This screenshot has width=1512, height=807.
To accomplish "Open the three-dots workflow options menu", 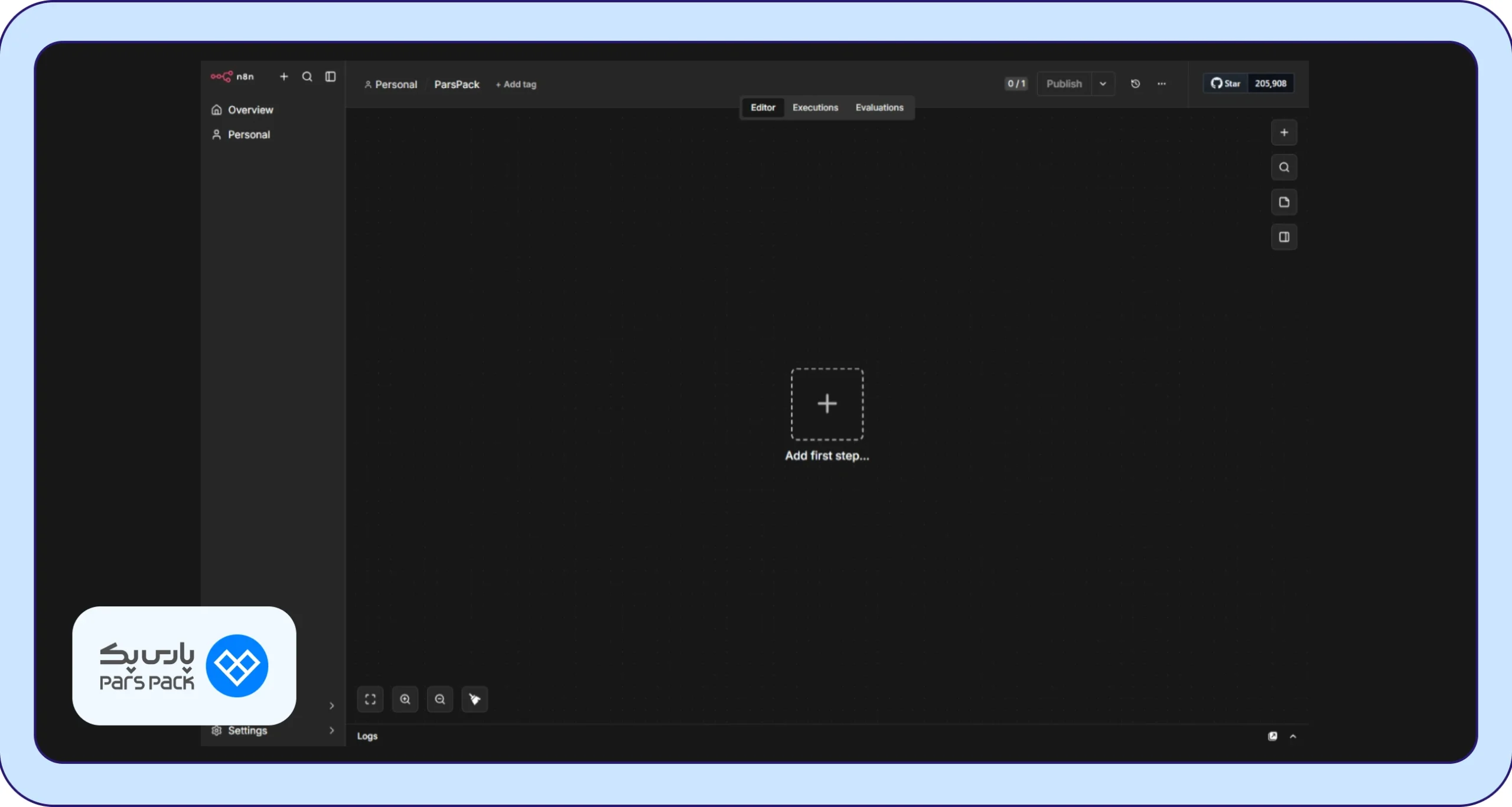I will [x=1162, y=84].
